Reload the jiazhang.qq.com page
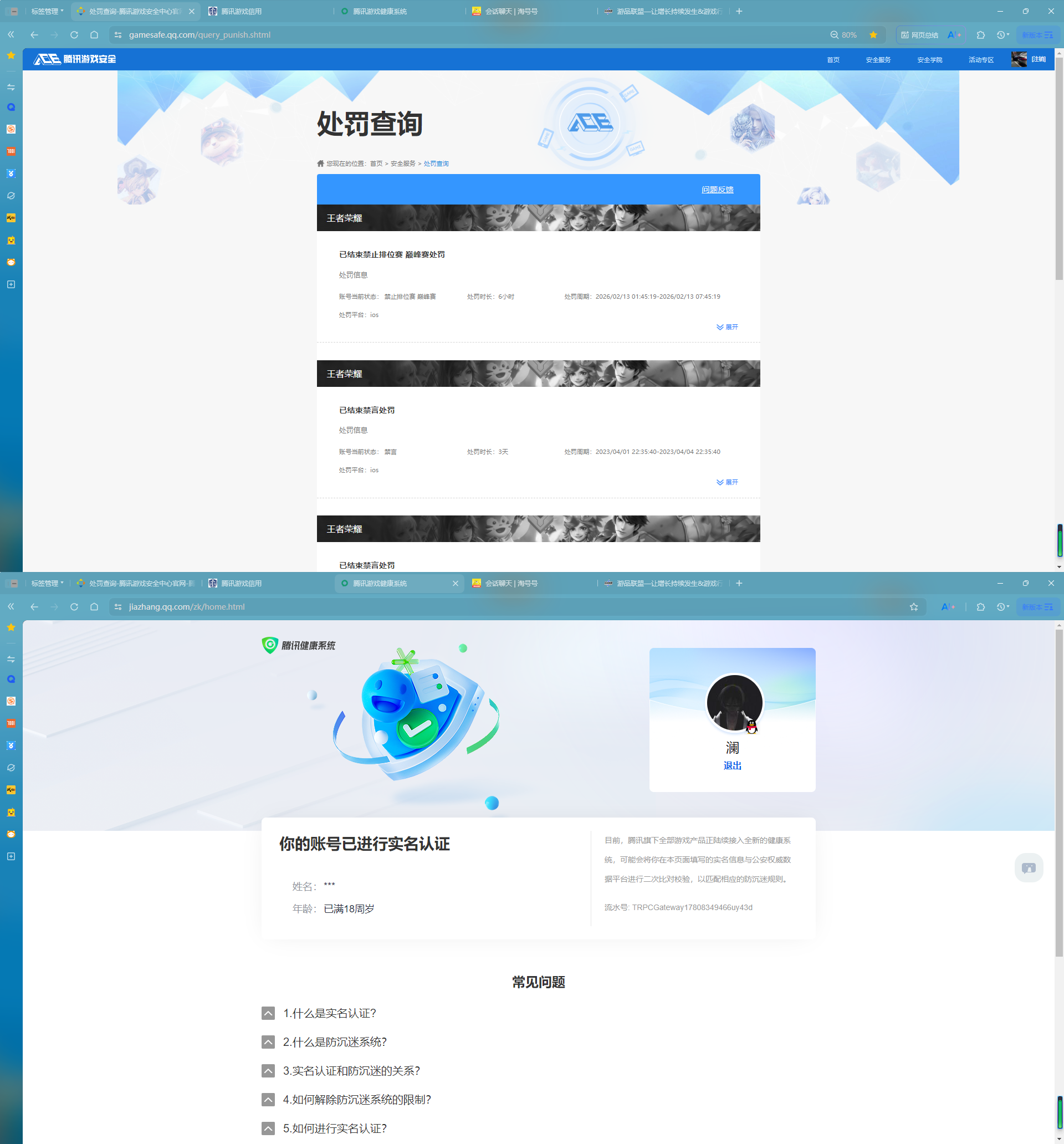Viewport: 1064px width, 1144px height. click(x=74, y=607)
